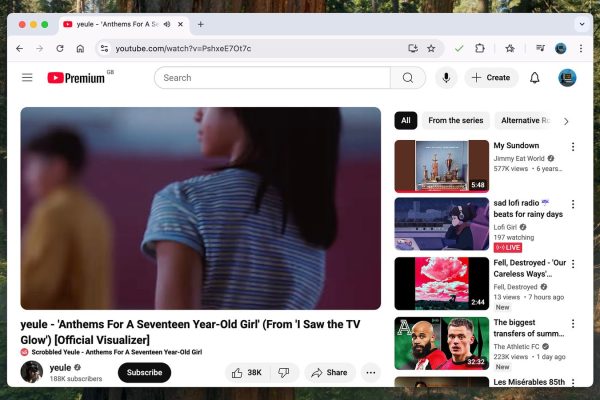Start voice search with the microphone icon
Image resolution: width=600 pixels, height=400 pixels.
coord(445,78)
